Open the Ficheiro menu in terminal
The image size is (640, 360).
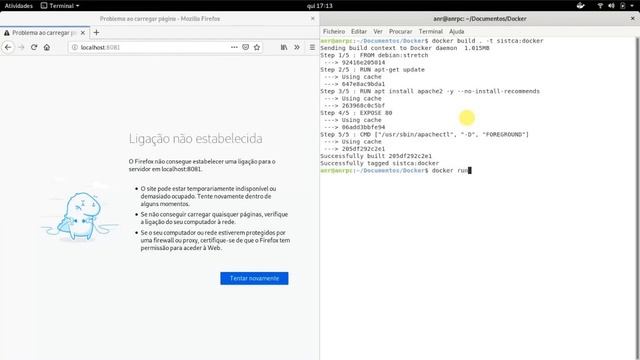point(334,31)
